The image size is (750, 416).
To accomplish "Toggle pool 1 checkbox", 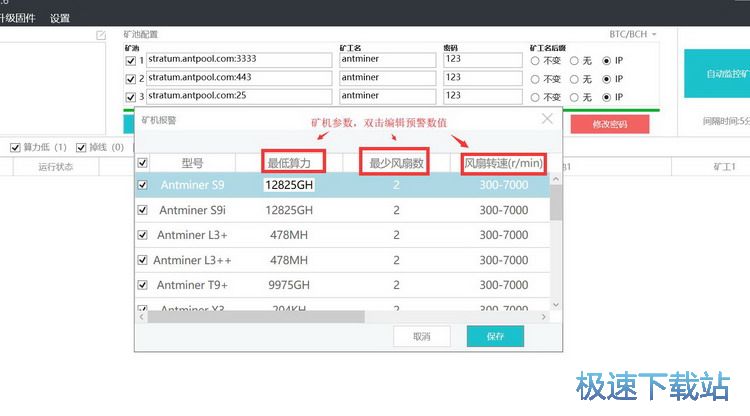I will (131, 61).
